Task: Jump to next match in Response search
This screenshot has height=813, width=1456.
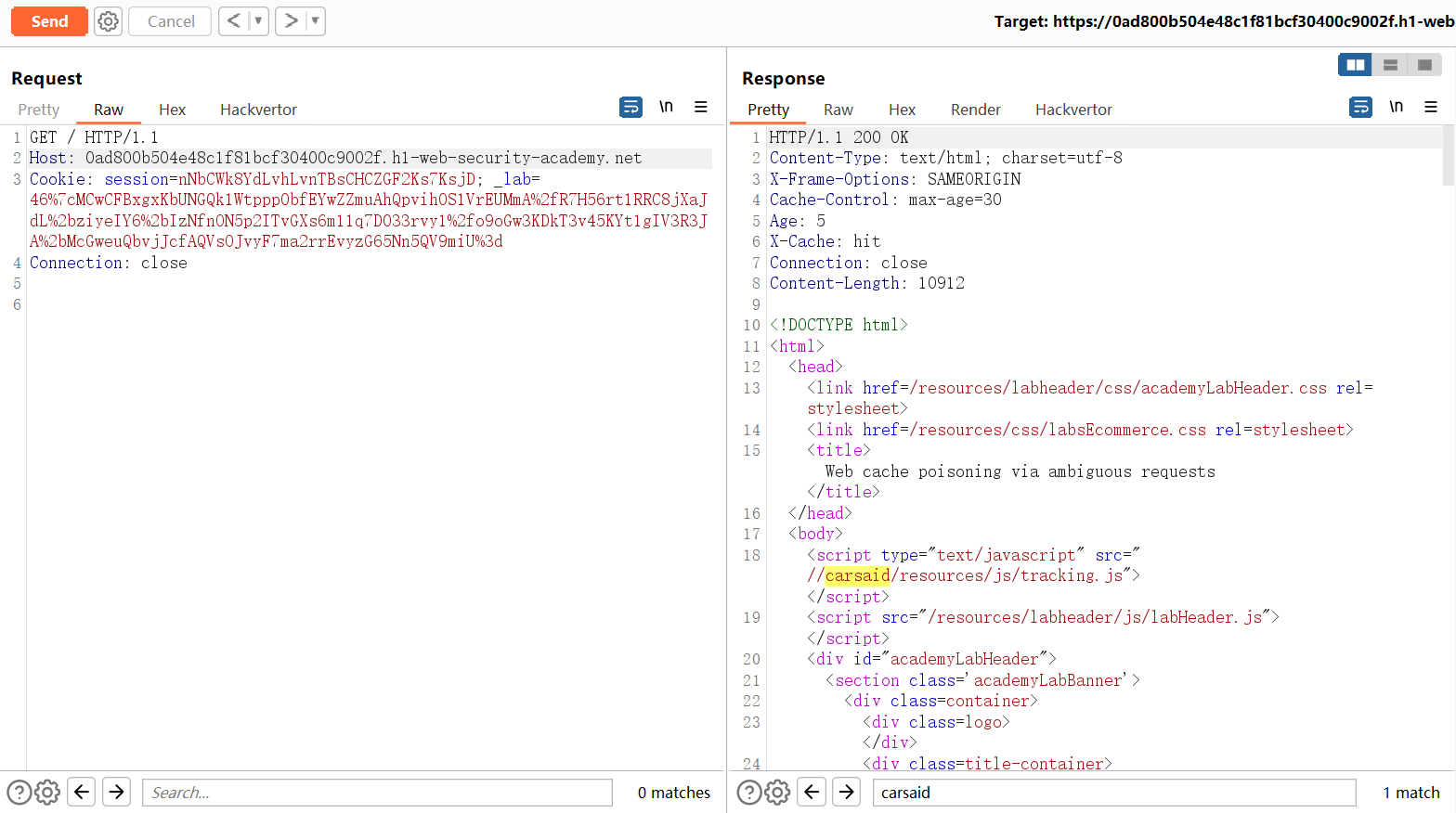Action: (846, 793)
